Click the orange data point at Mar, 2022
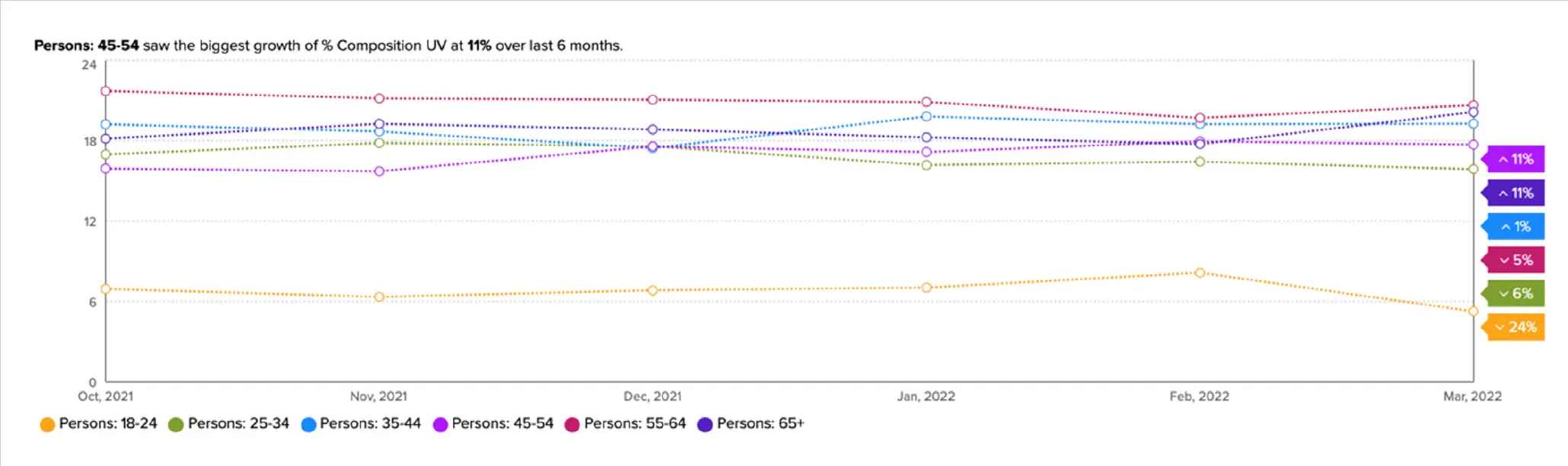This screenshot has height=466, width=1568. 1473,311
